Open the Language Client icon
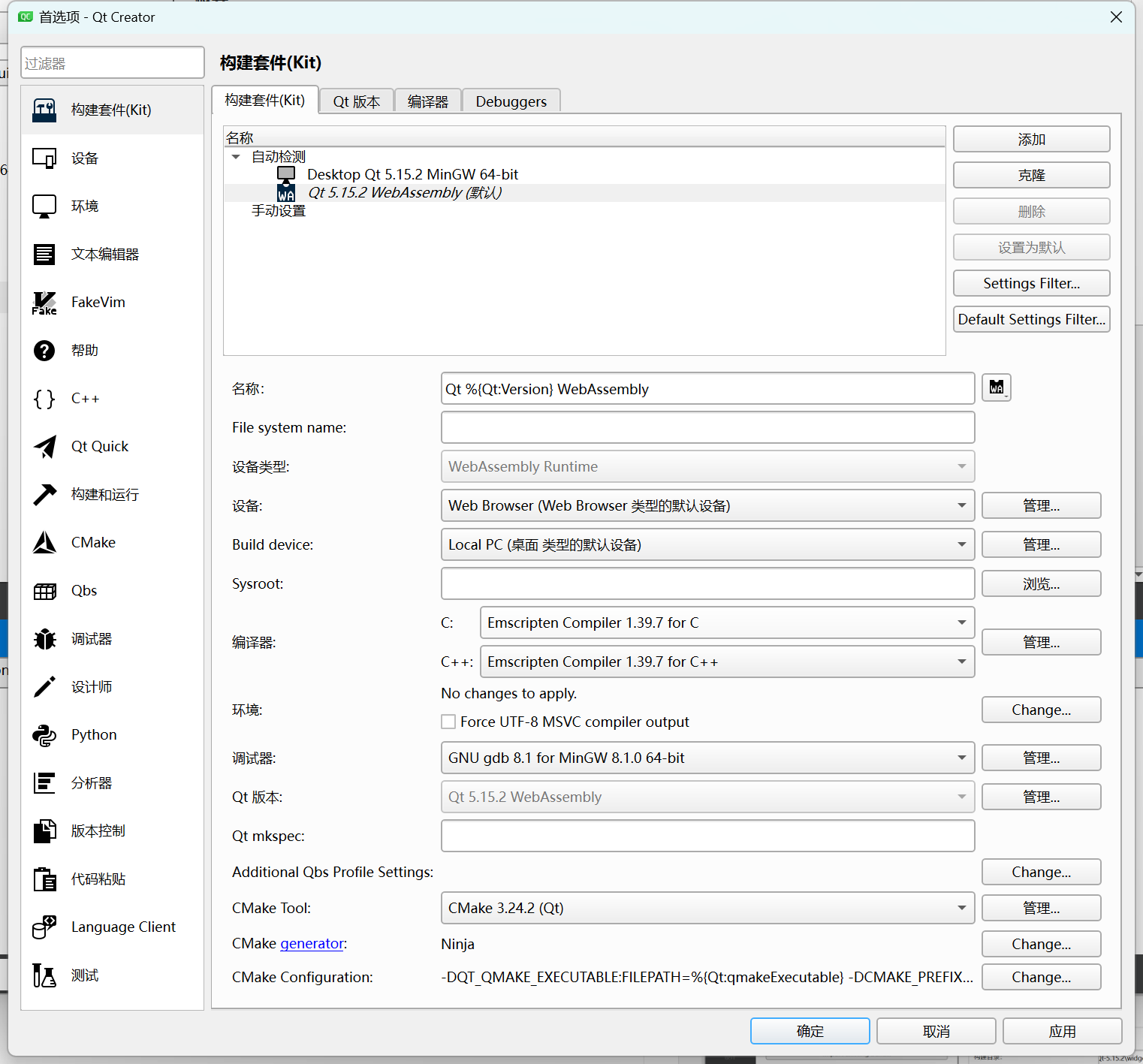 click(x=44, y=927)
